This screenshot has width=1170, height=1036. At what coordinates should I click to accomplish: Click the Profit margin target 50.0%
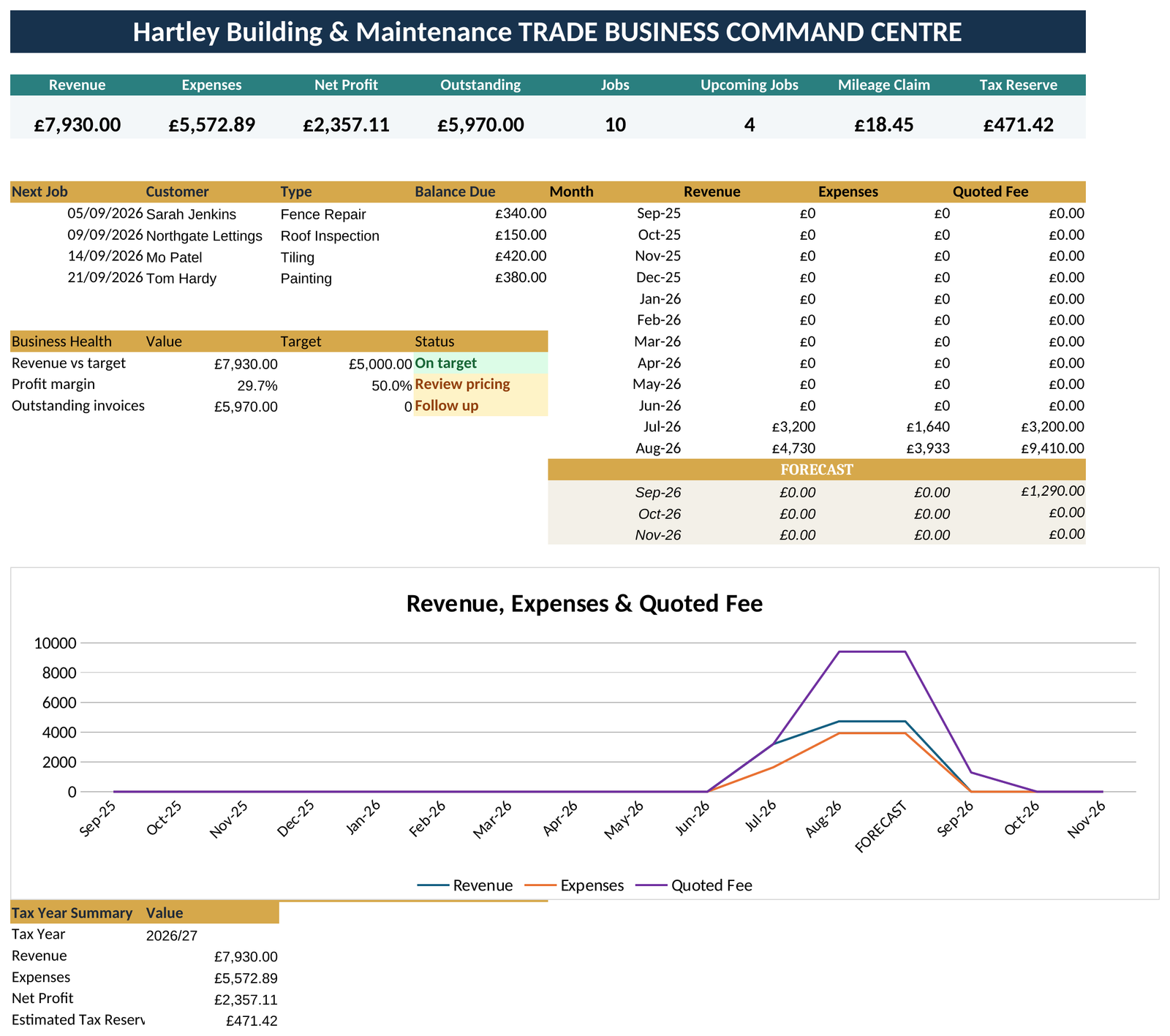(392, 385)
